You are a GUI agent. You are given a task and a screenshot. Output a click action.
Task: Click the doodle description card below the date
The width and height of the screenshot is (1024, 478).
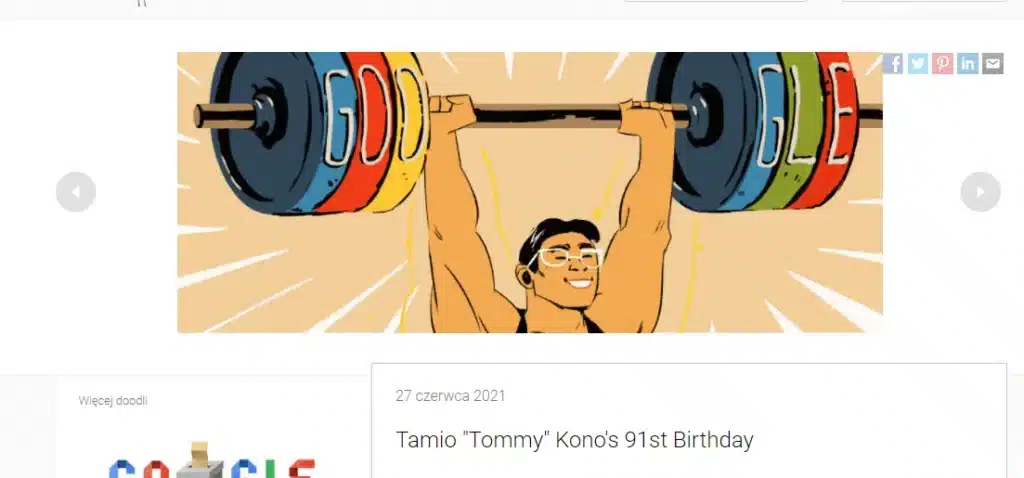689,421
